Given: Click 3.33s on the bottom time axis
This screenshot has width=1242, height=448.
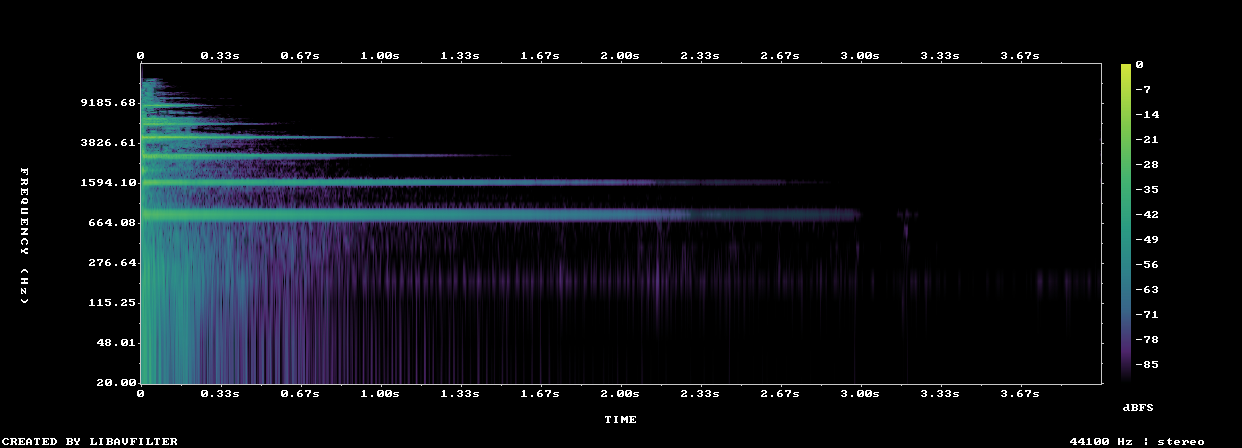Looking at the screenshot, I should 940,395.
